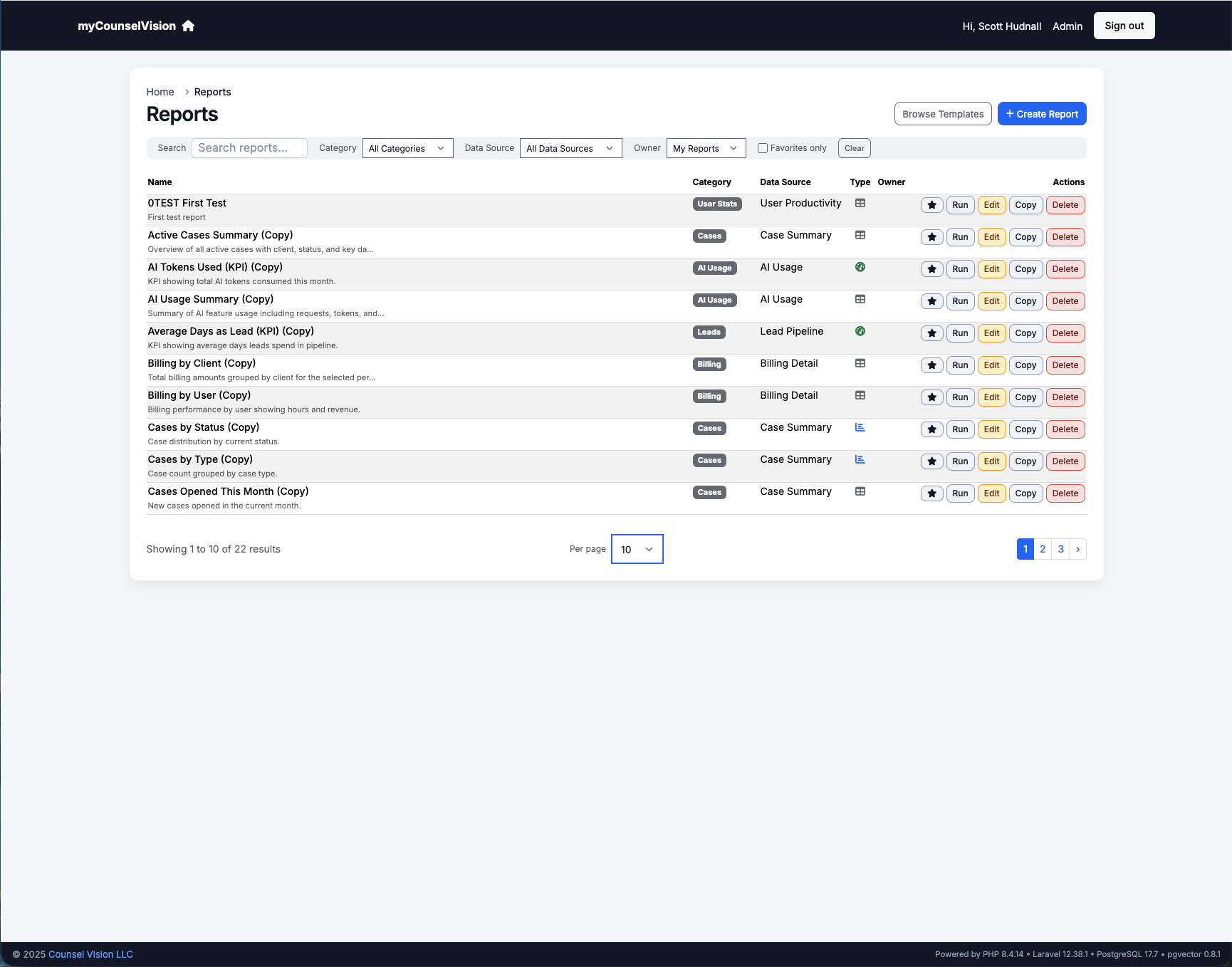Favorite the Cases by Type report
Screen dimensions: 1232x967
coord(931,461)
